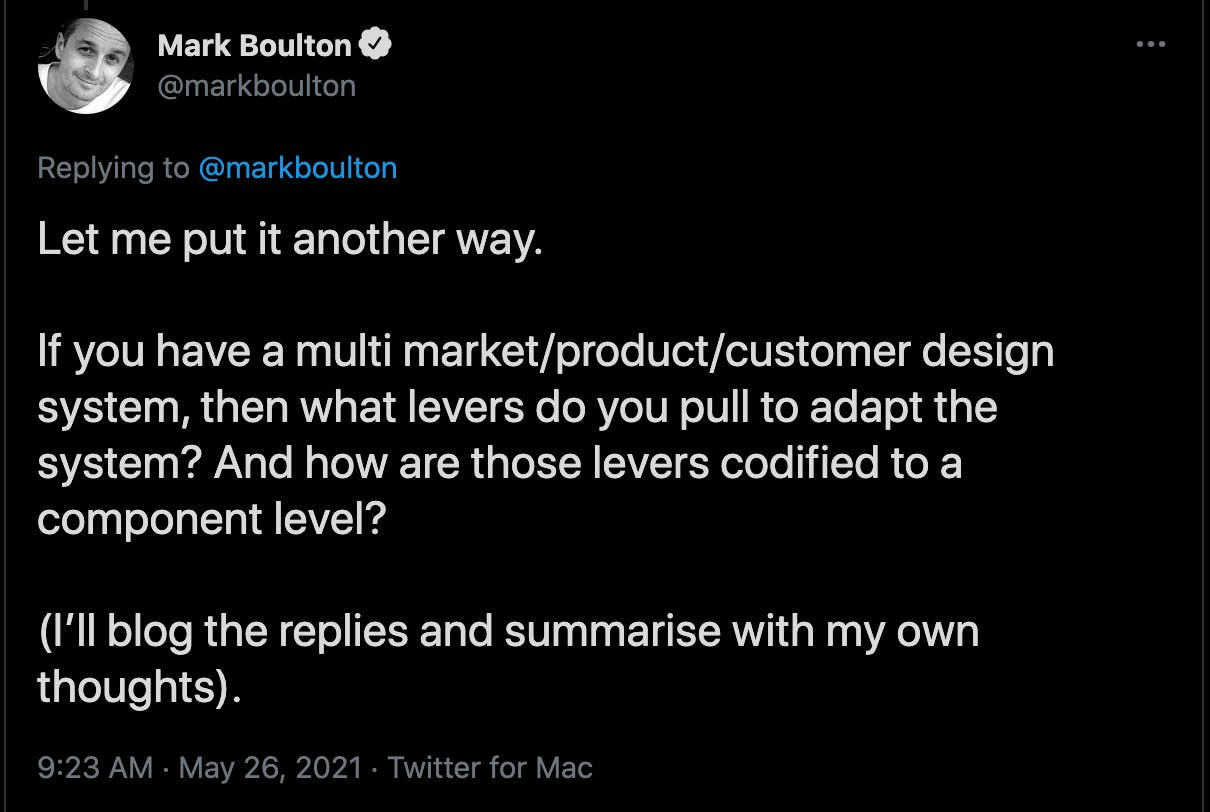This screenshot has width=1210, height=812.
Task: Click the line "Let me put it another way."
Action: tap(290, 241)
